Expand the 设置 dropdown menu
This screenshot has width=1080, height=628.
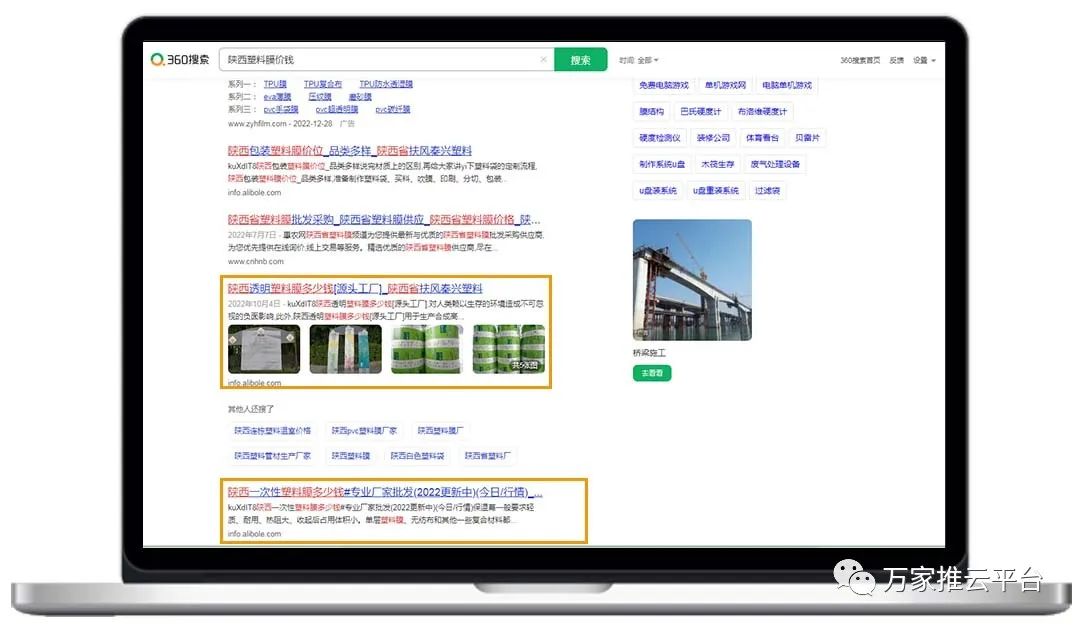tap(924, 60)
